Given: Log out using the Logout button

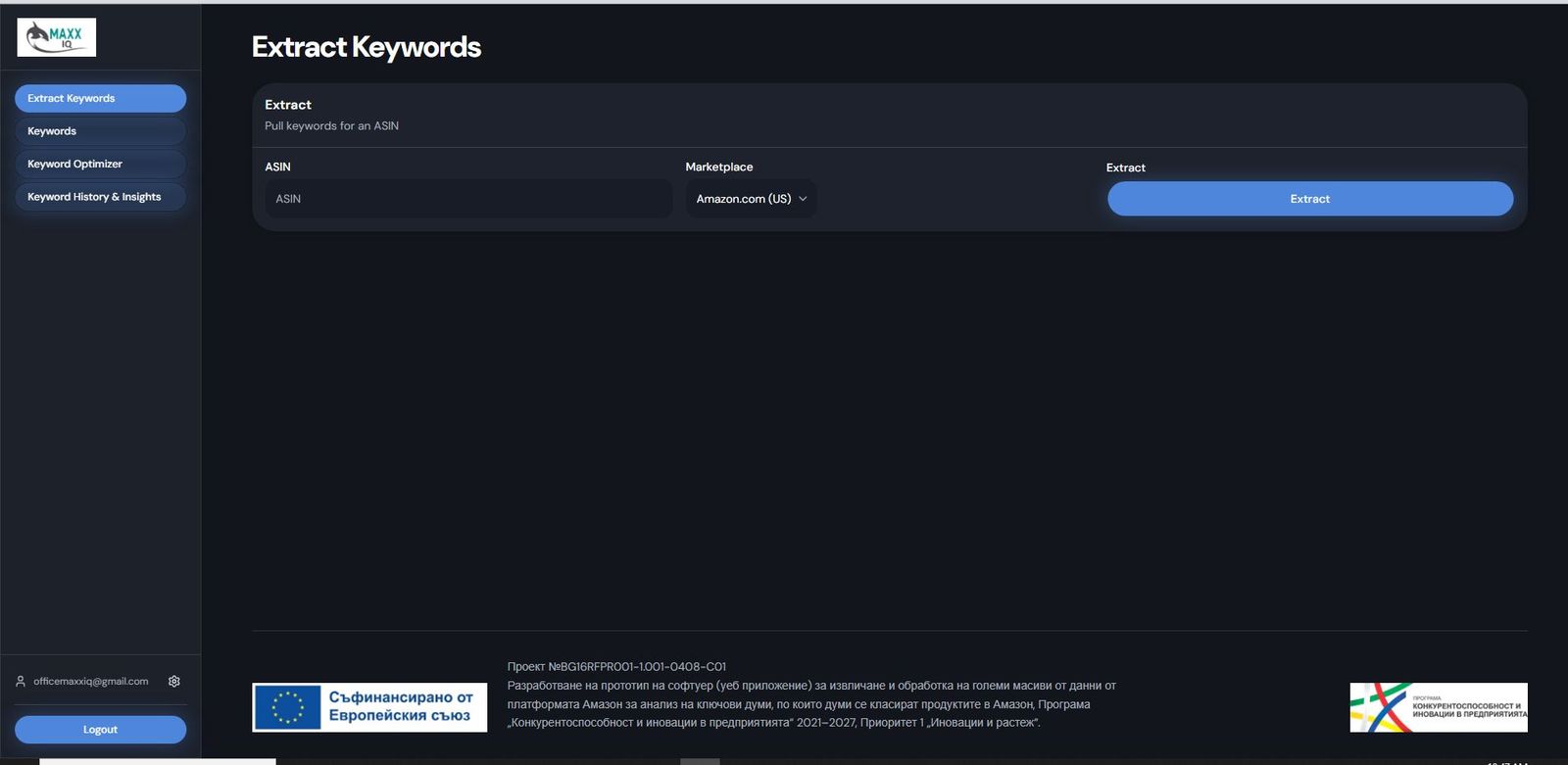Looking at the screenshot, I should (100, 730).
